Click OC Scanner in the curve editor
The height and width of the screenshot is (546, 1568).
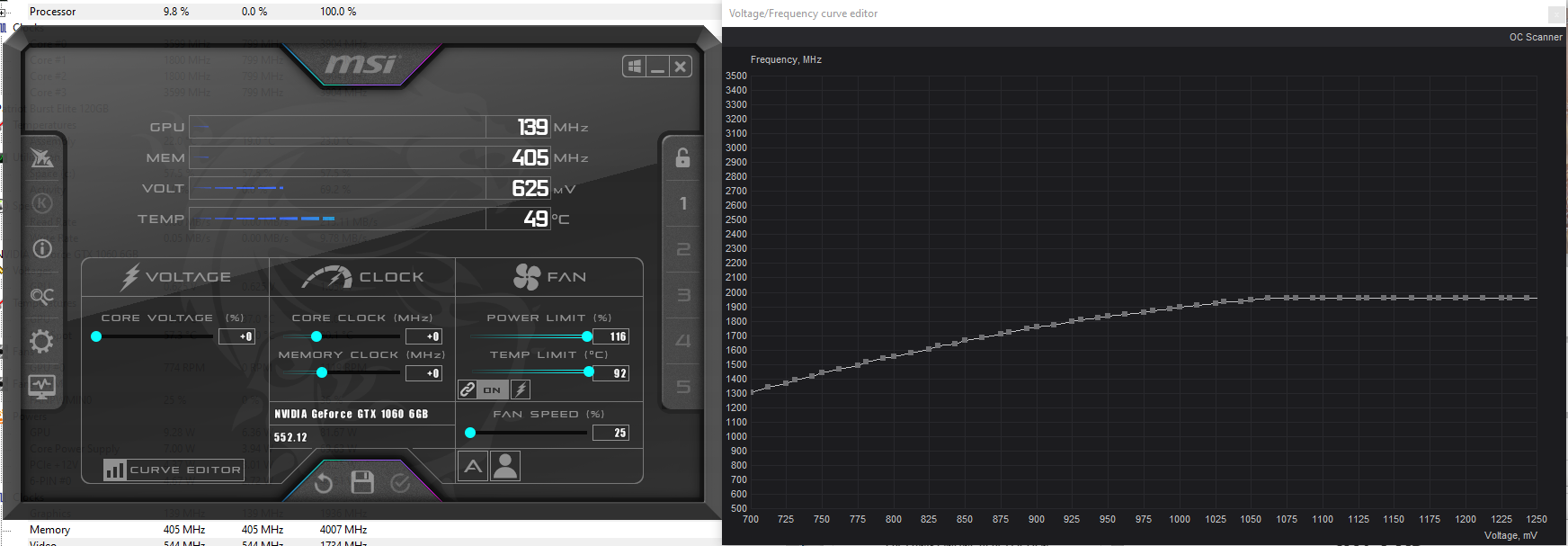coord(1536,37)
